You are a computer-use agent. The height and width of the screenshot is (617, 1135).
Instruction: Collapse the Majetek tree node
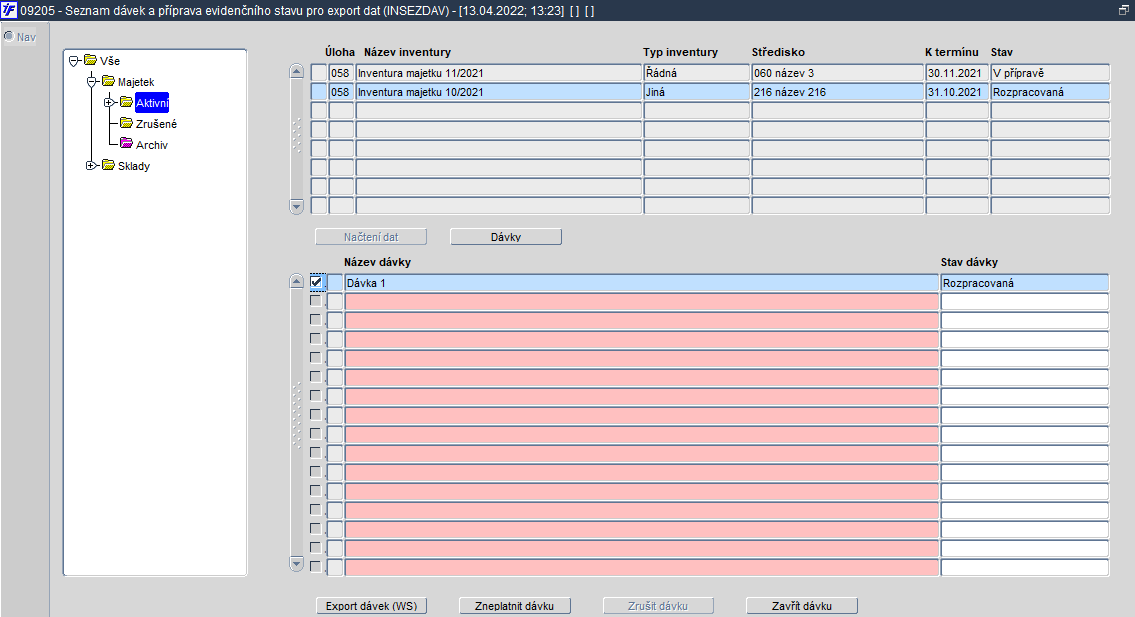pyautogui.click(x=91, y=82)
